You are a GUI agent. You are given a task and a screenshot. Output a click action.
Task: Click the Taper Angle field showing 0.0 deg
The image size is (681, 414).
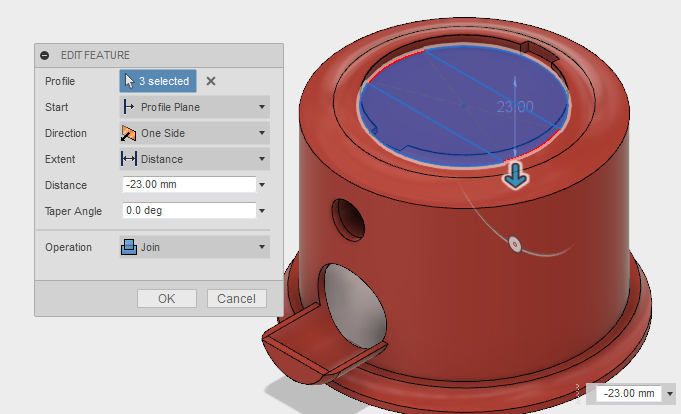pyautogui.click(x=189, y=211)
